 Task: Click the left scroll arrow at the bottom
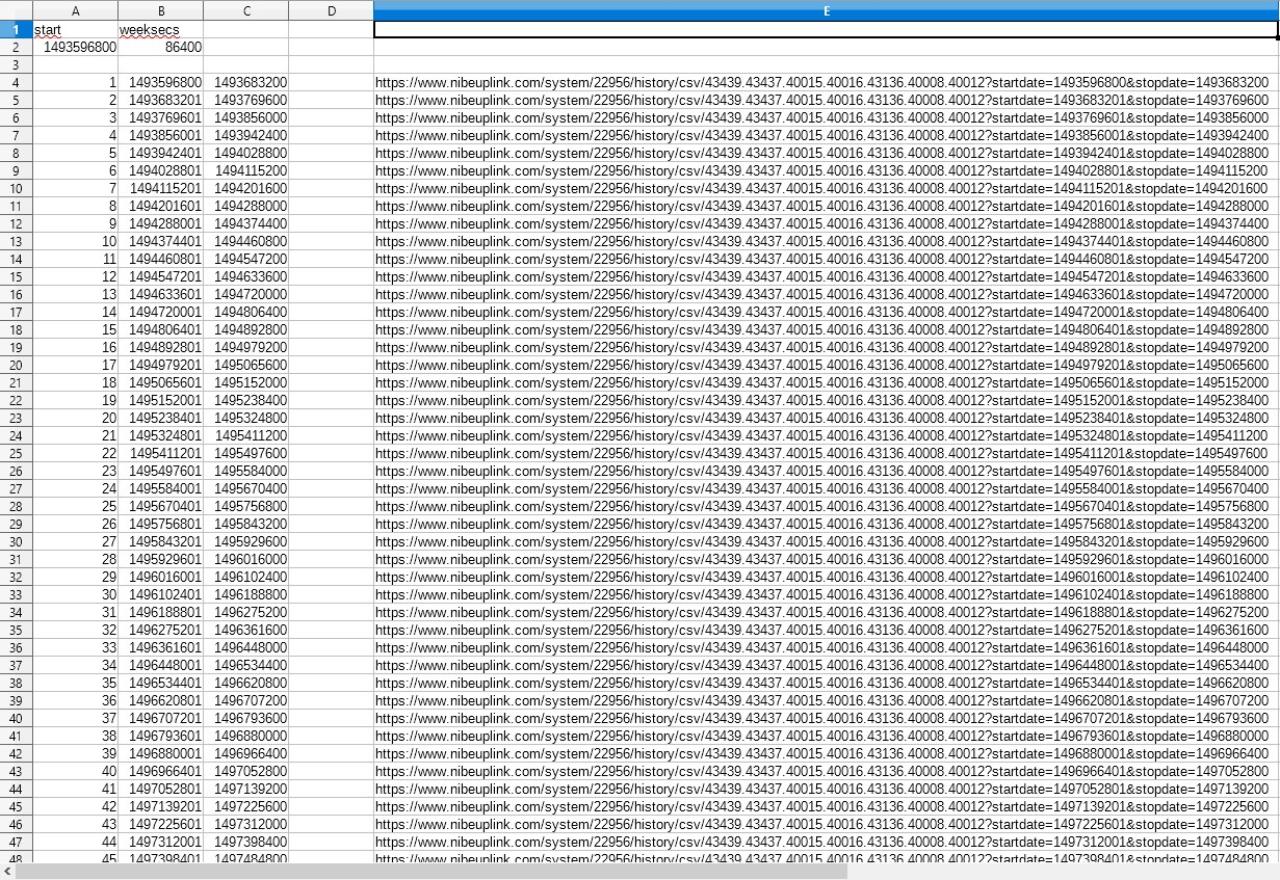pos(7,872)
